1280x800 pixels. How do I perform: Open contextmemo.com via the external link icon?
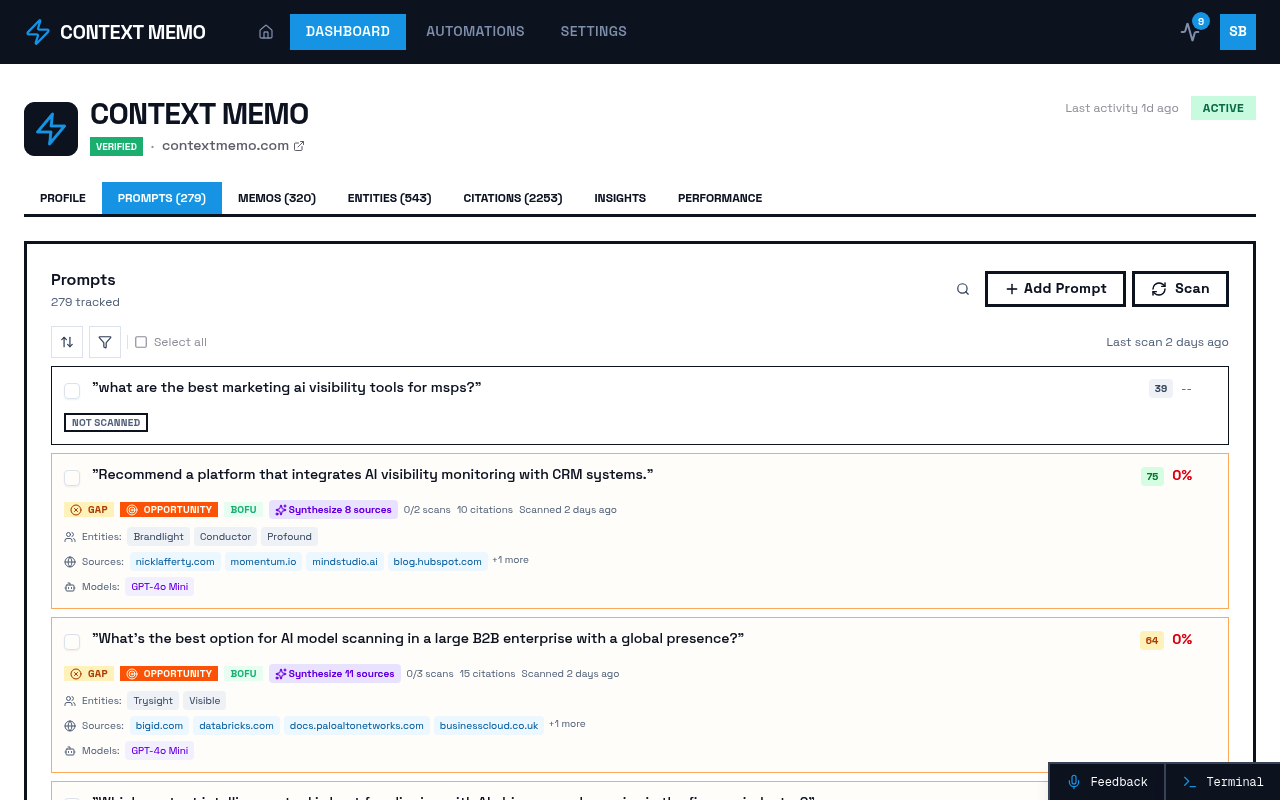pos(298,145)
